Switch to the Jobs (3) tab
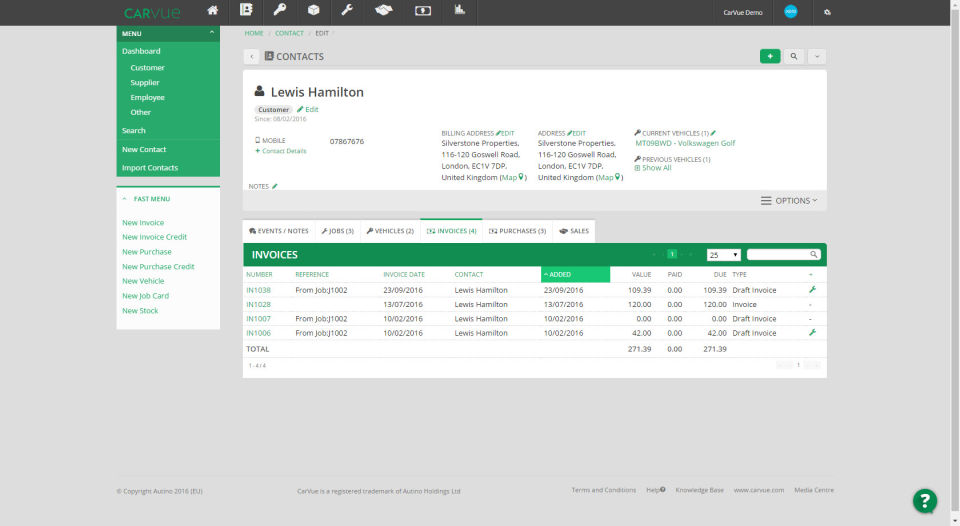960x526 pixels. point(337,231)
